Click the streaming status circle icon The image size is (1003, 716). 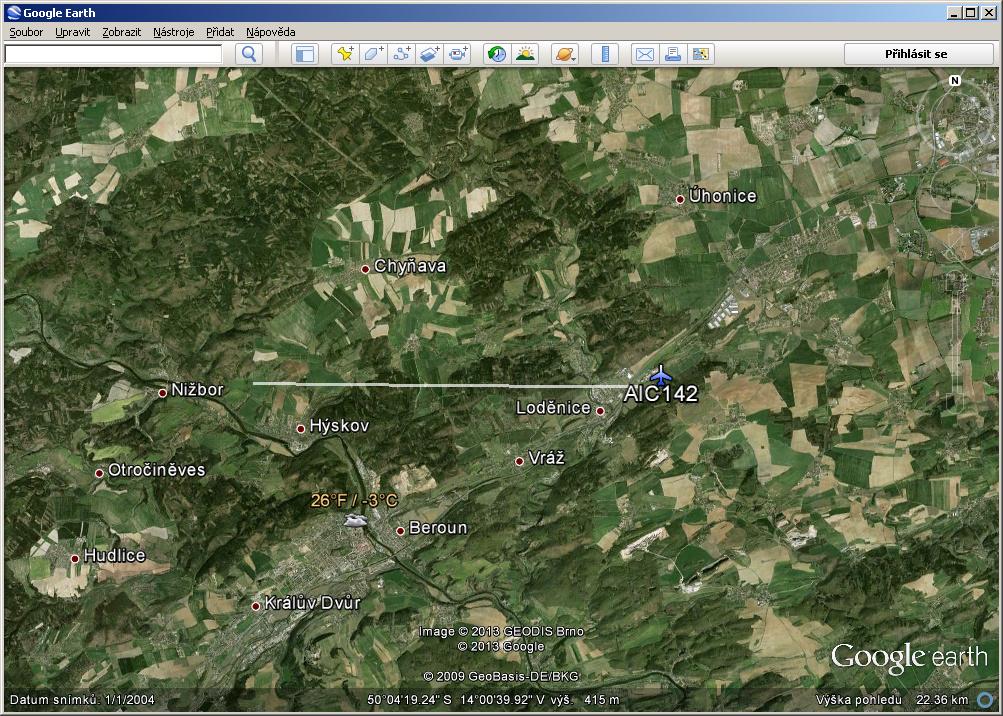click(x=985, y=700)
